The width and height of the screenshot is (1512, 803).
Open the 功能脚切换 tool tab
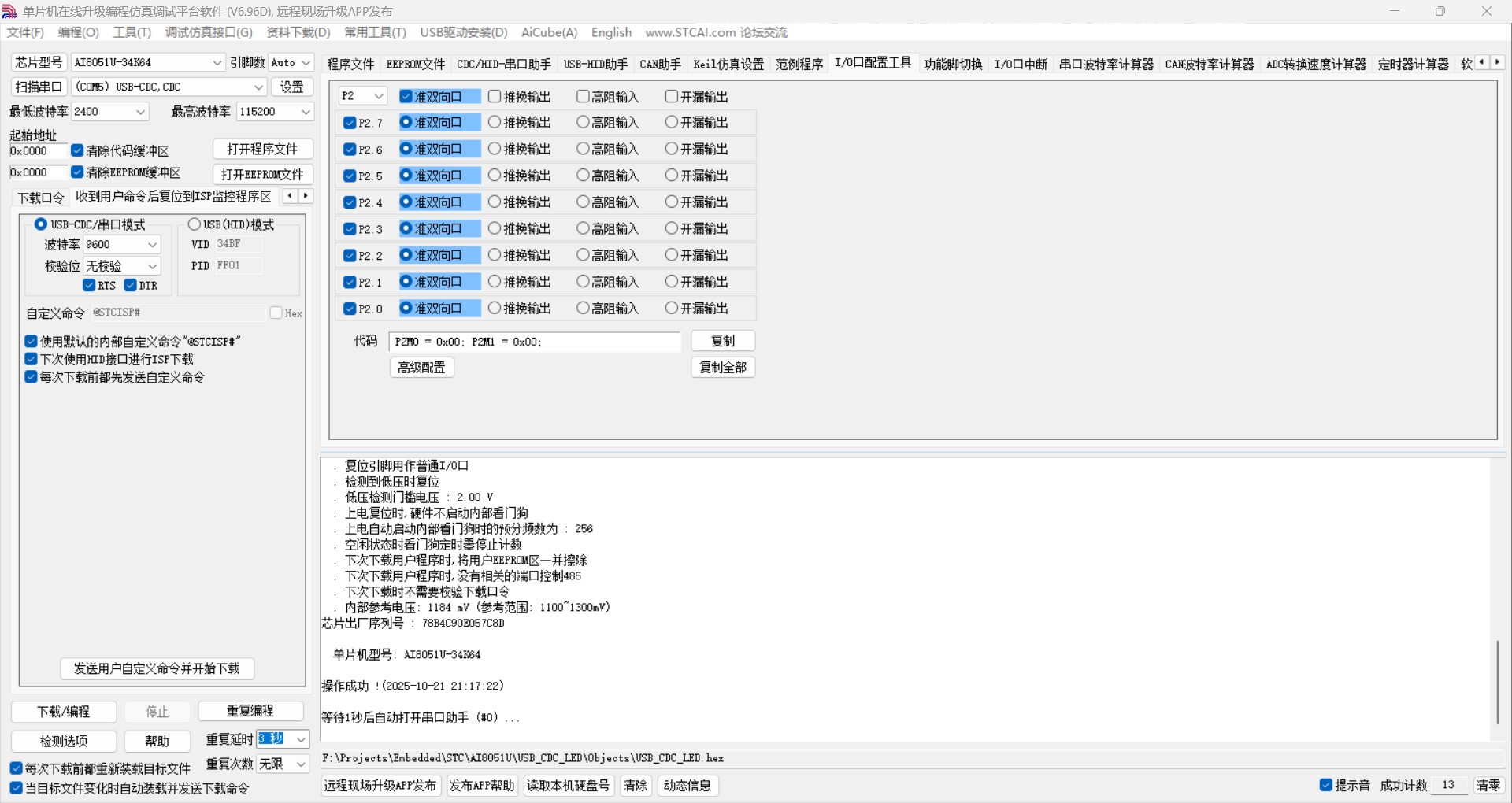click(x=952, y=64)
